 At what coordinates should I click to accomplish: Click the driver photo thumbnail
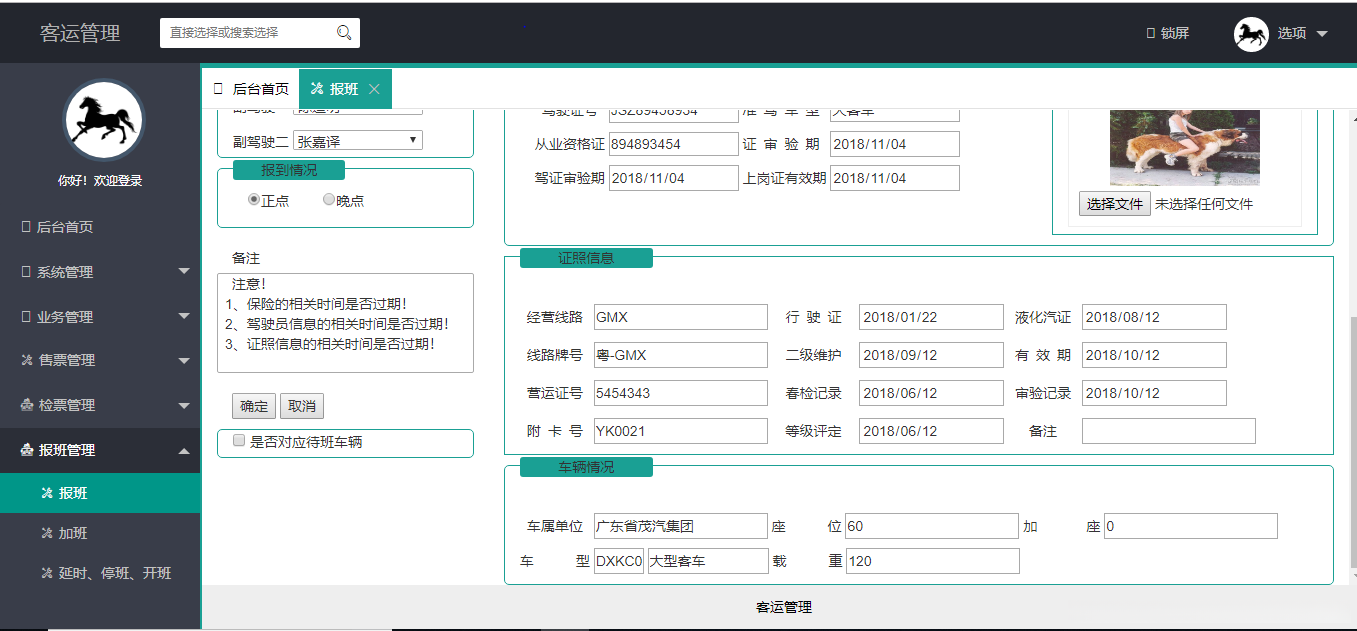(x=1185, y=147)
